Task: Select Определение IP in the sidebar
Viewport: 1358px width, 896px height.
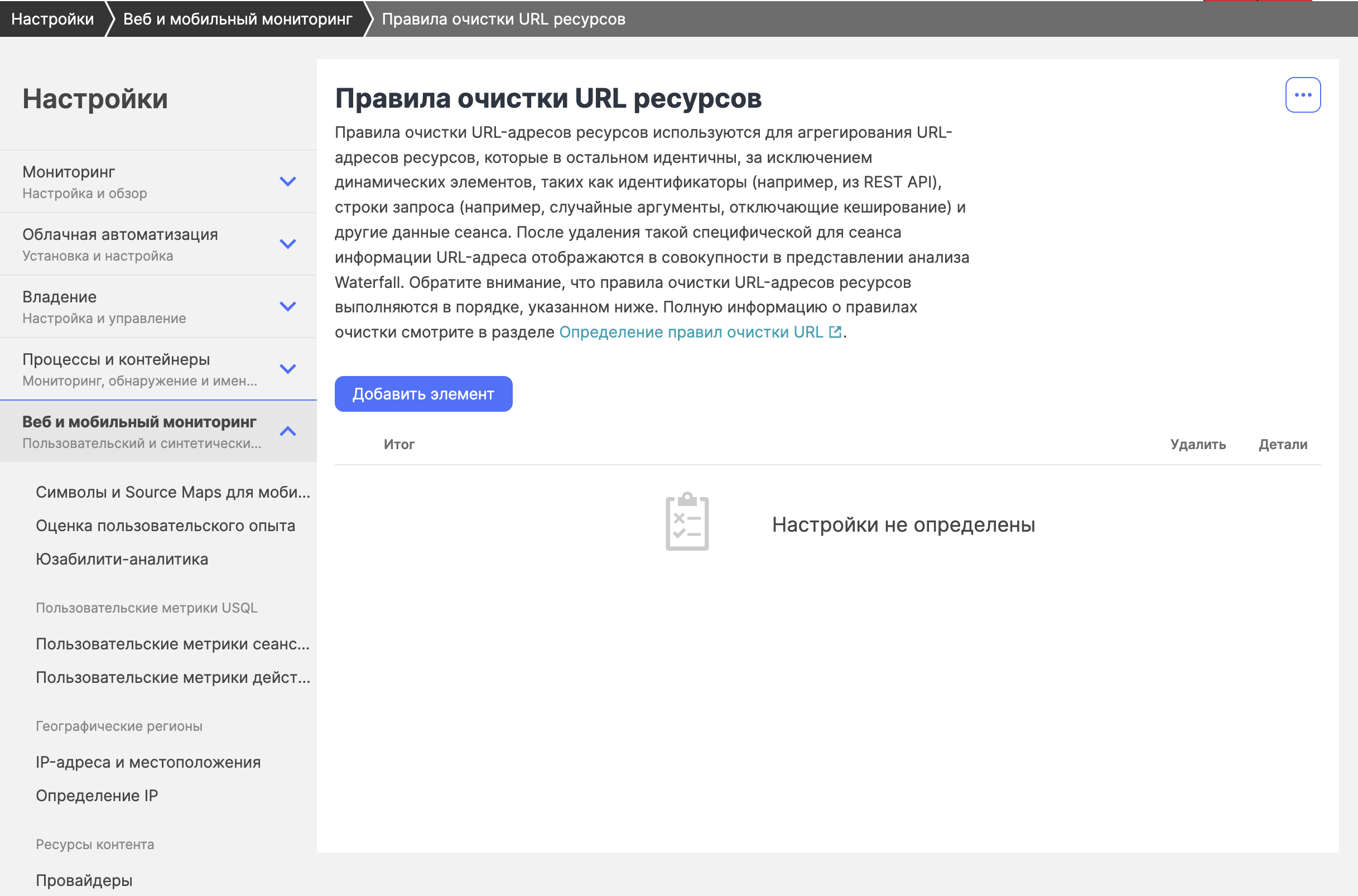Action: coord(97,796)
